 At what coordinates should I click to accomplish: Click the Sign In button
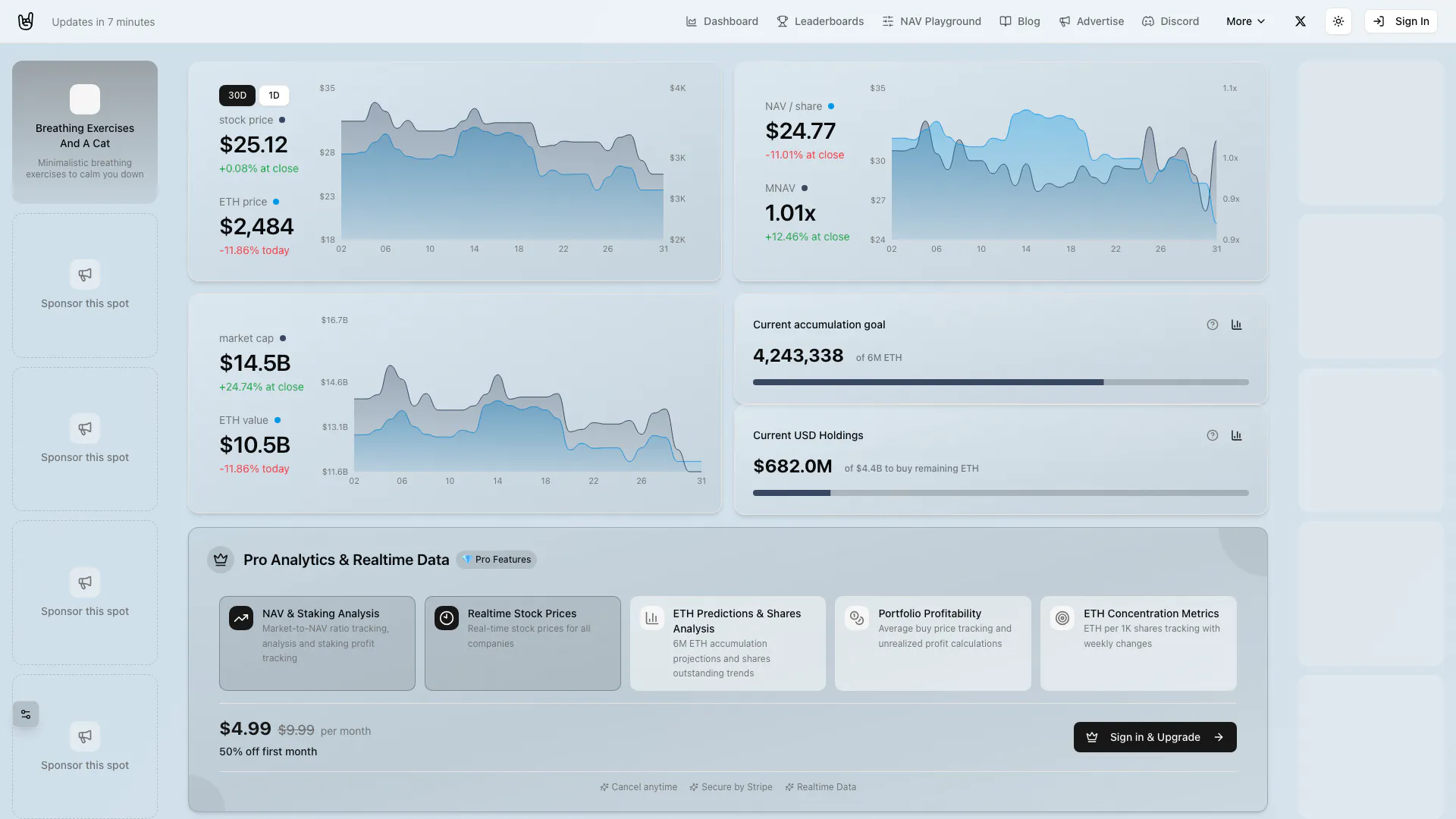[x=1401, y=21]
